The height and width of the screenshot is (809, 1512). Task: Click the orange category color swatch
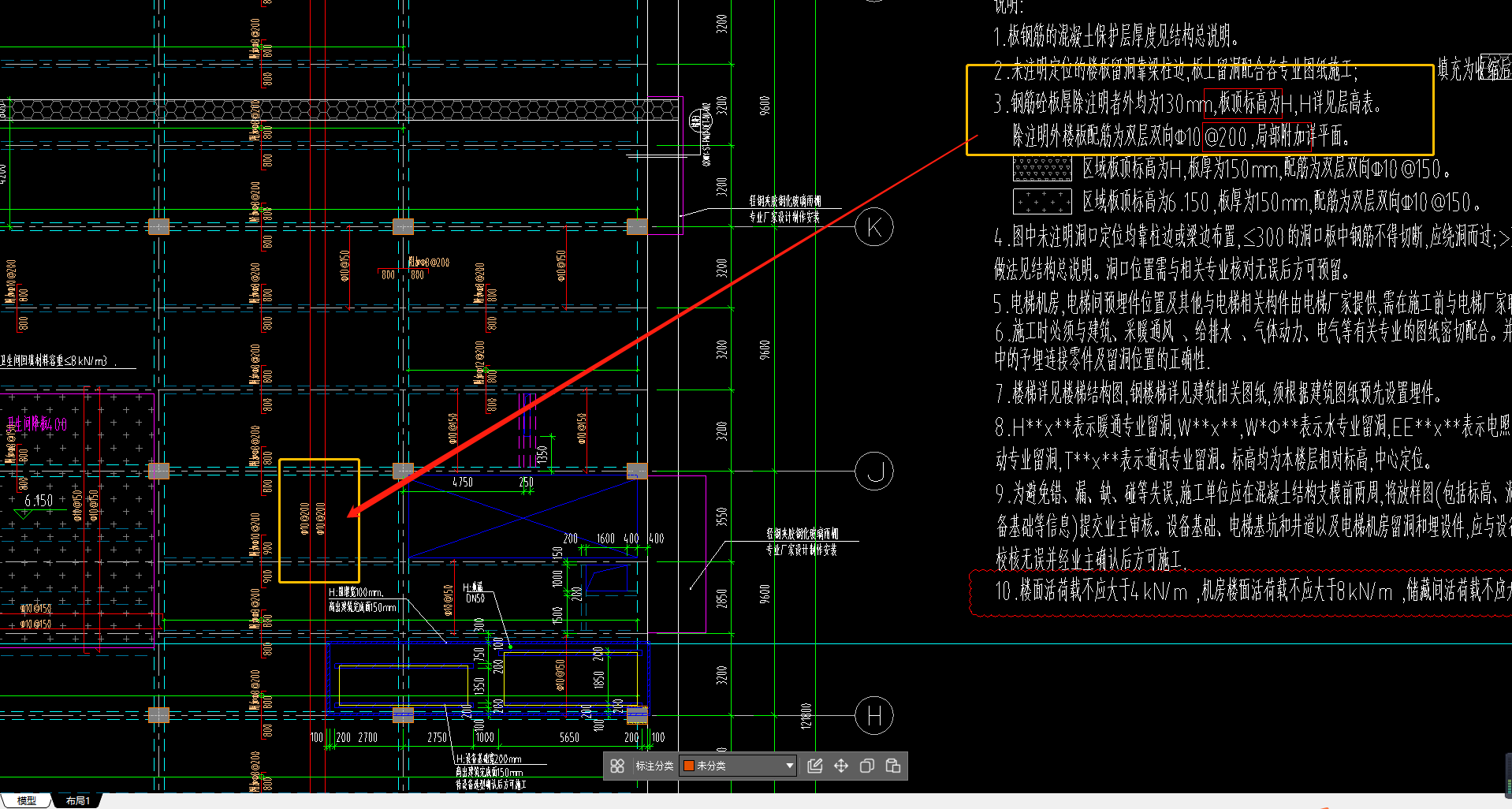688,766
